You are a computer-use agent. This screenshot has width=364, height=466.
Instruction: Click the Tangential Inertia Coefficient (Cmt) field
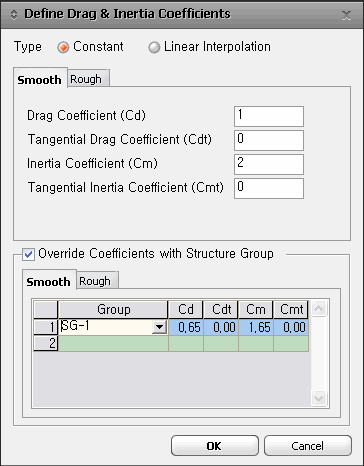click(269, 188)
